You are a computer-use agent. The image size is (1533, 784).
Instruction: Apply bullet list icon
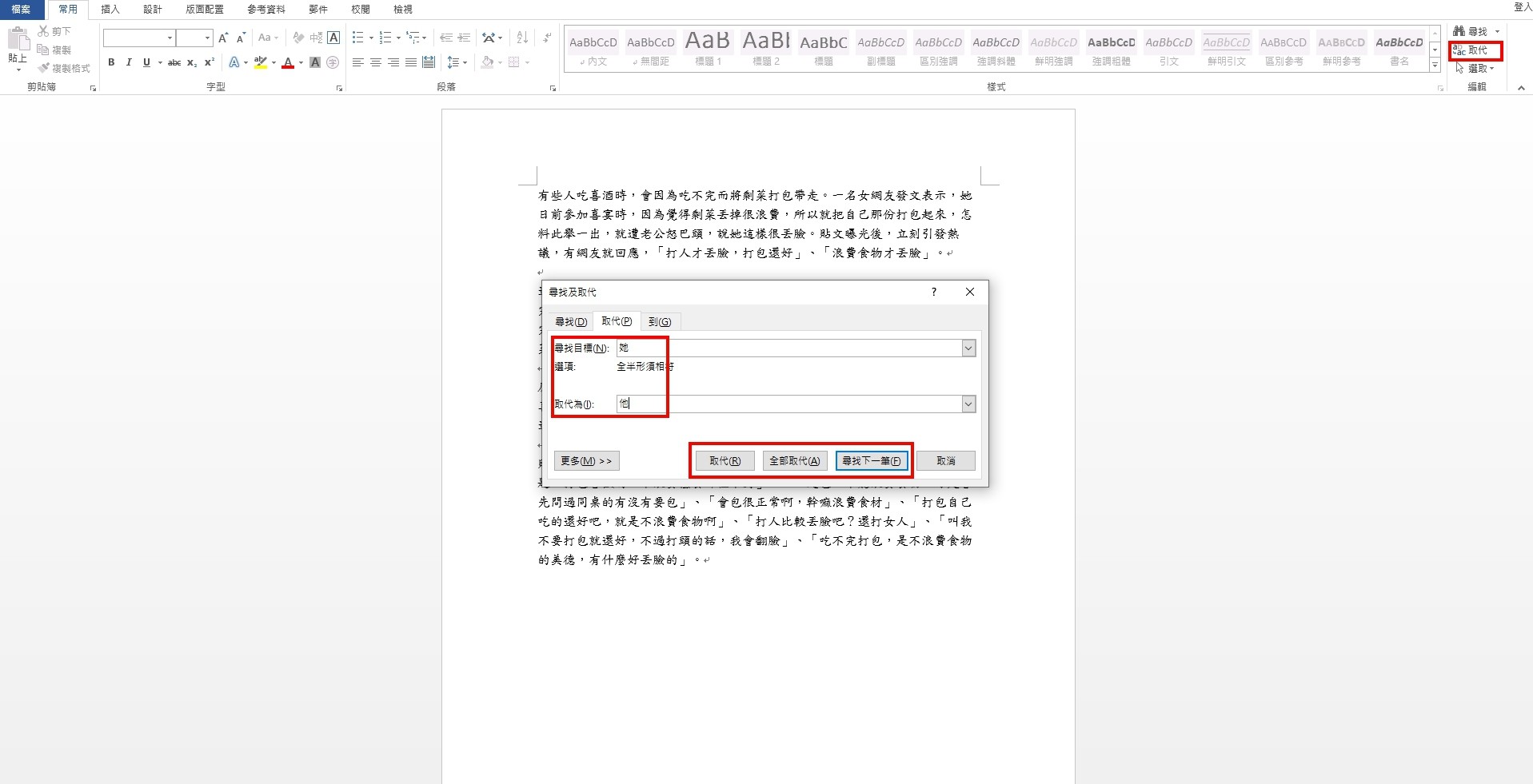click(x=358, y=38)
